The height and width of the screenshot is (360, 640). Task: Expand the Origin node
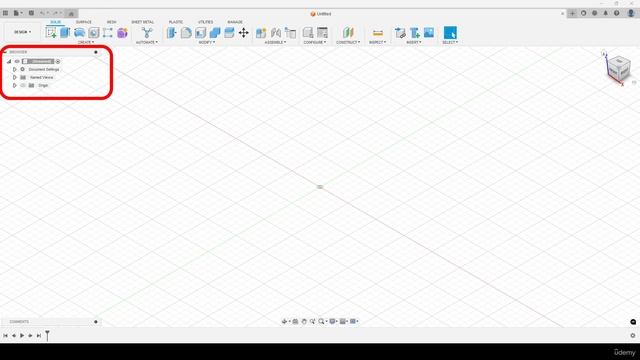[15, 85]
